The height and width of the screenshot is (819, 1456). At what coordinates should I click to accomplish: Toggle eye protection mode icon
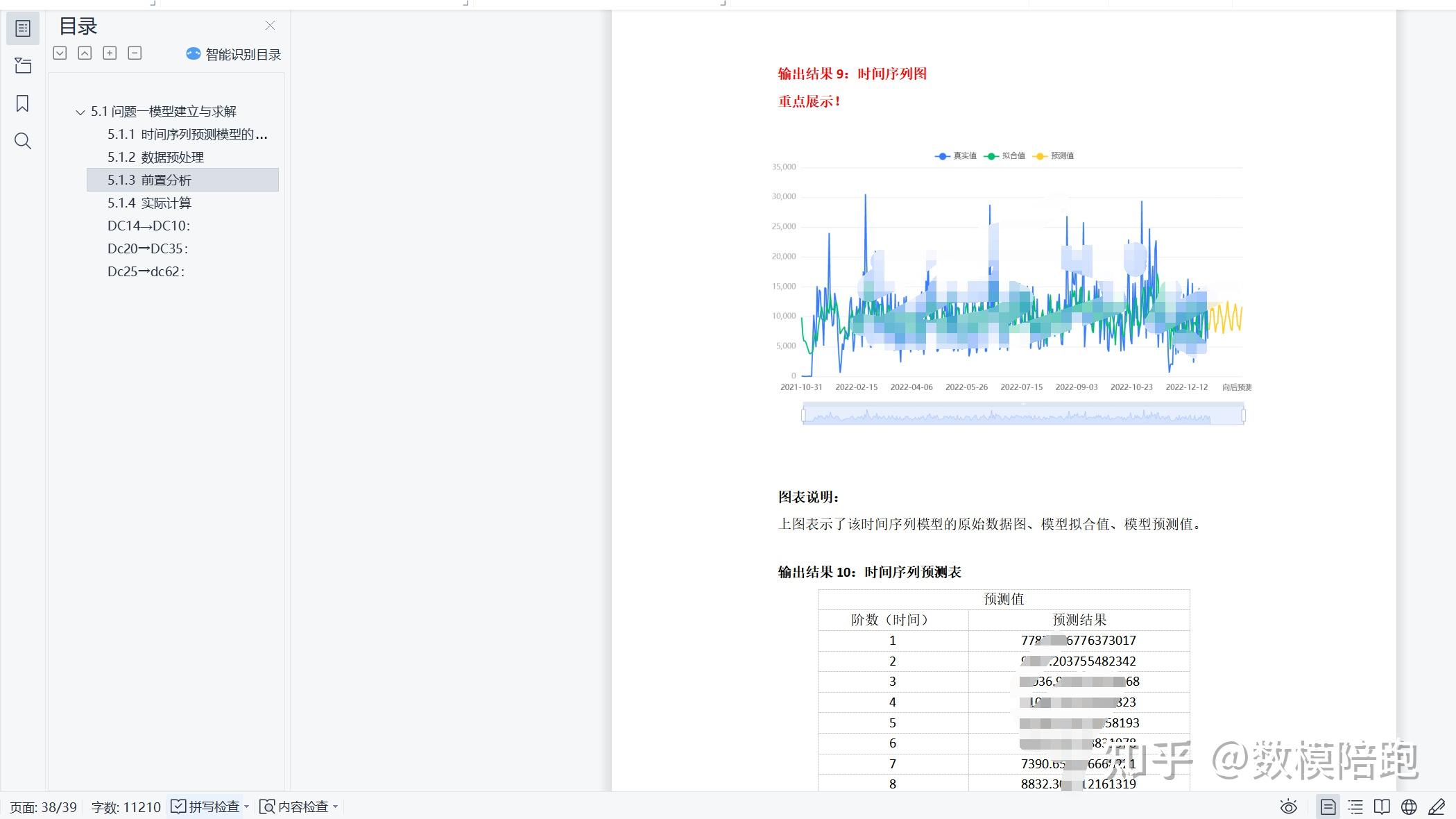[x=1288, y=807]
